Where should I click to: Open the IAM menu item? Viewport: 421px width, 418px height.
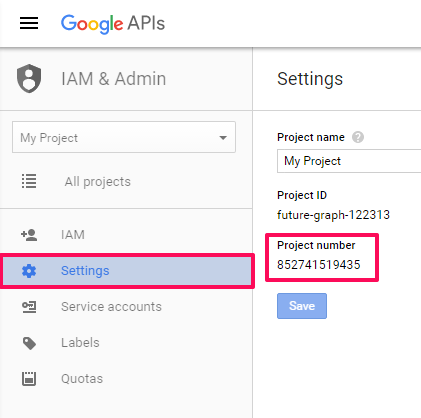tap(73, 235)
